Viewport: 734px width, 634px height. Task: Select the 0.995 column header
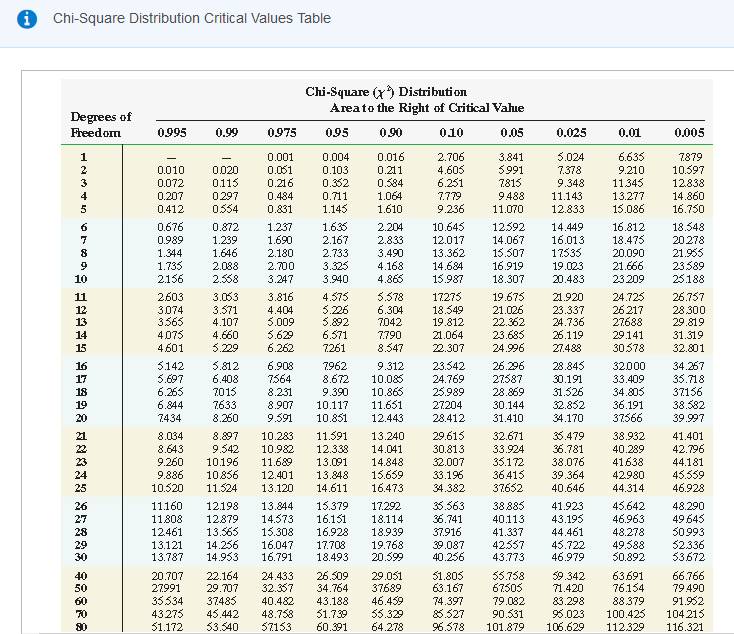coord(172,133)
